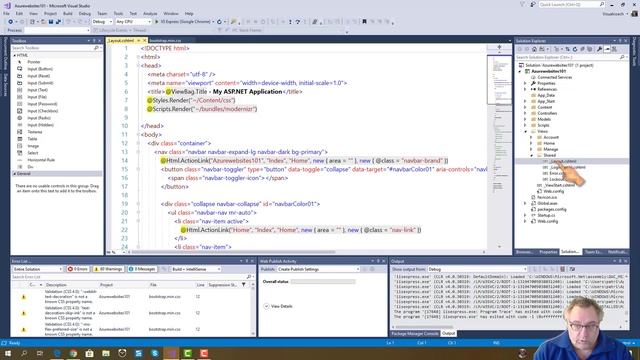Select packages.config in Solution Explorer
This screenshot has width=640, height=360.
pyautogui.click(x=551, y=209)
